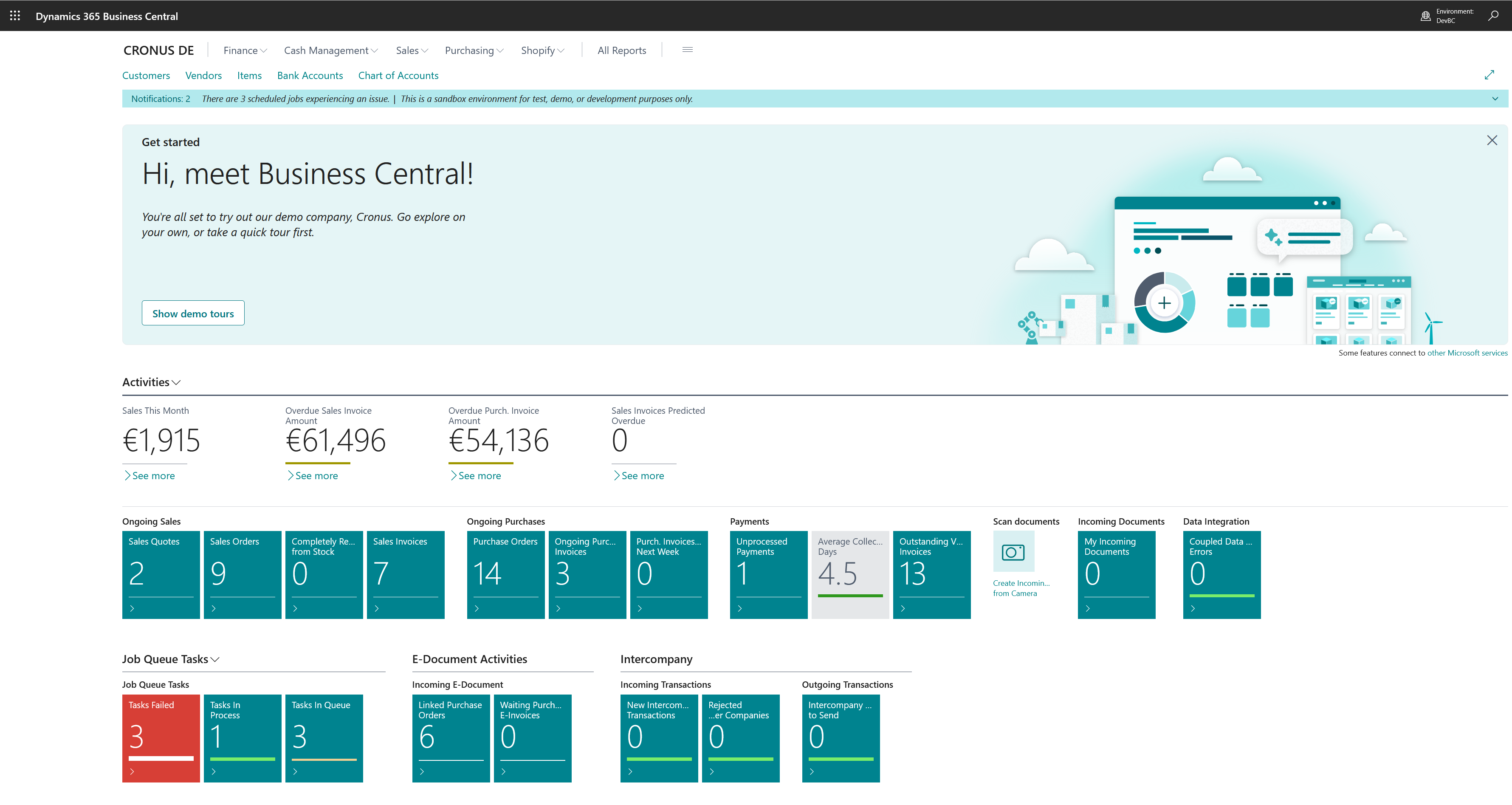Go to Items
The image size is (1512, 805).
pyautogui.click(x=249, y=76)
